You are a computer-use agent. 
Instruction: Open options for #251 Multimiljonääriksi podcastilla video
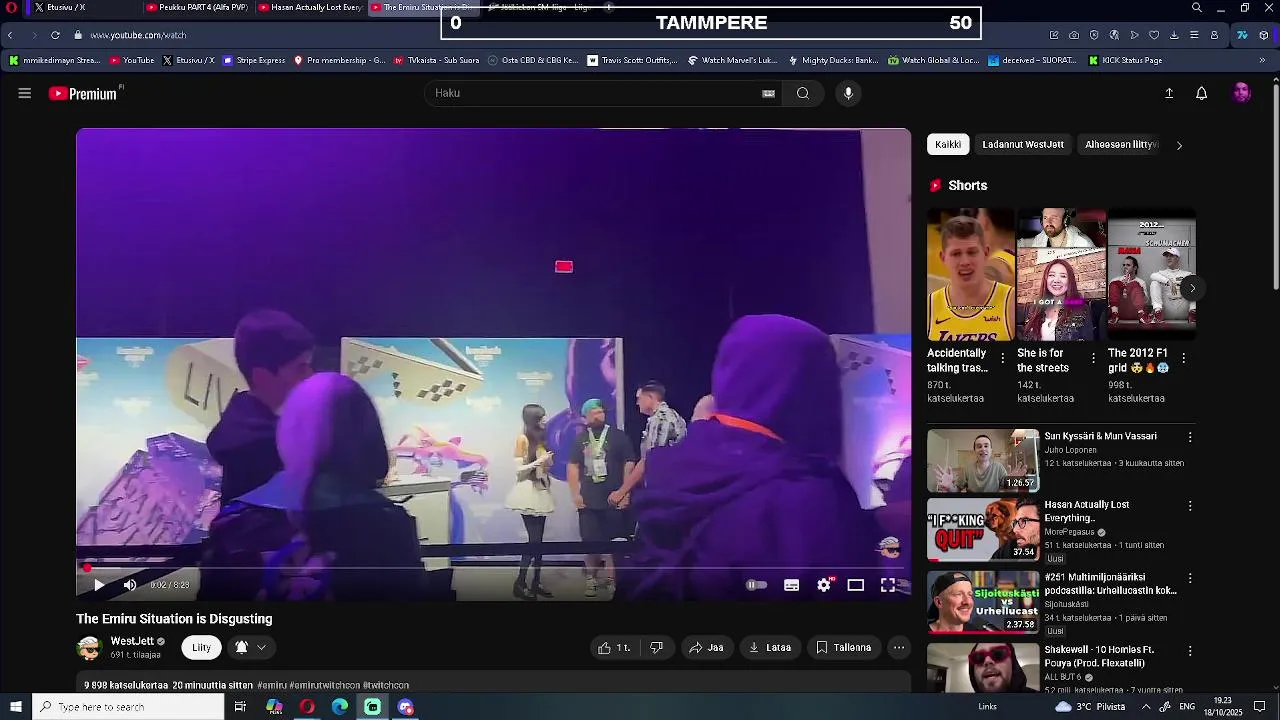(x=1190, y=578)
